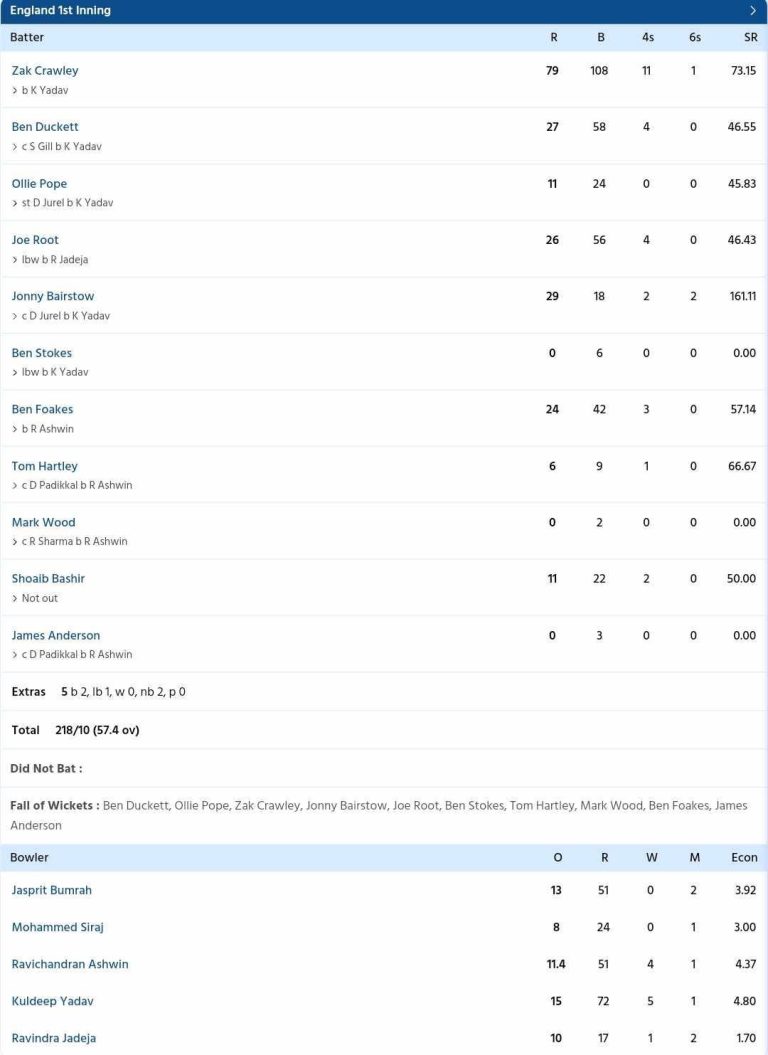
Task: Expand the England 1st Inning header chevron
Action: [755, 10]
